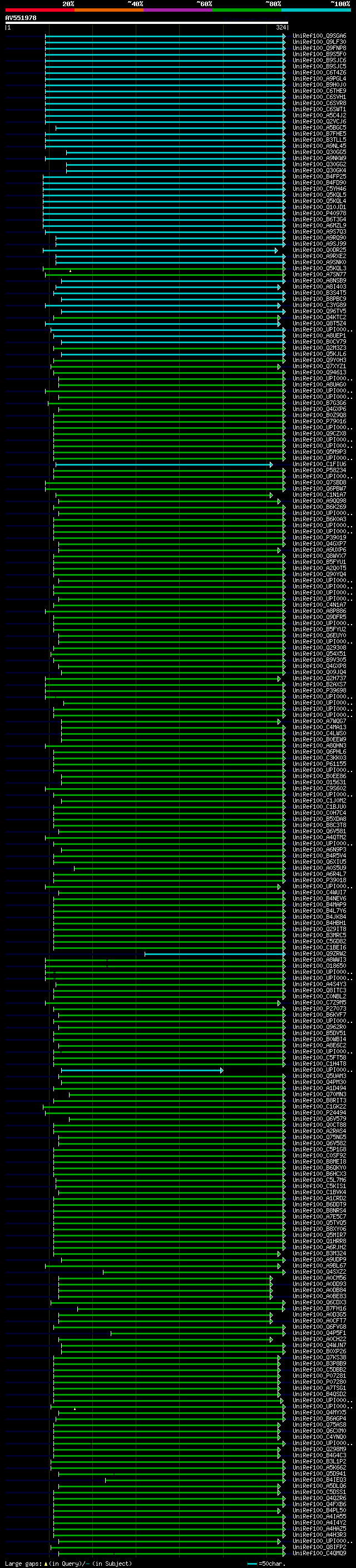
Task: Select the UniRef100_B3L1P2 entry
Action: [x=319, y=1462]
